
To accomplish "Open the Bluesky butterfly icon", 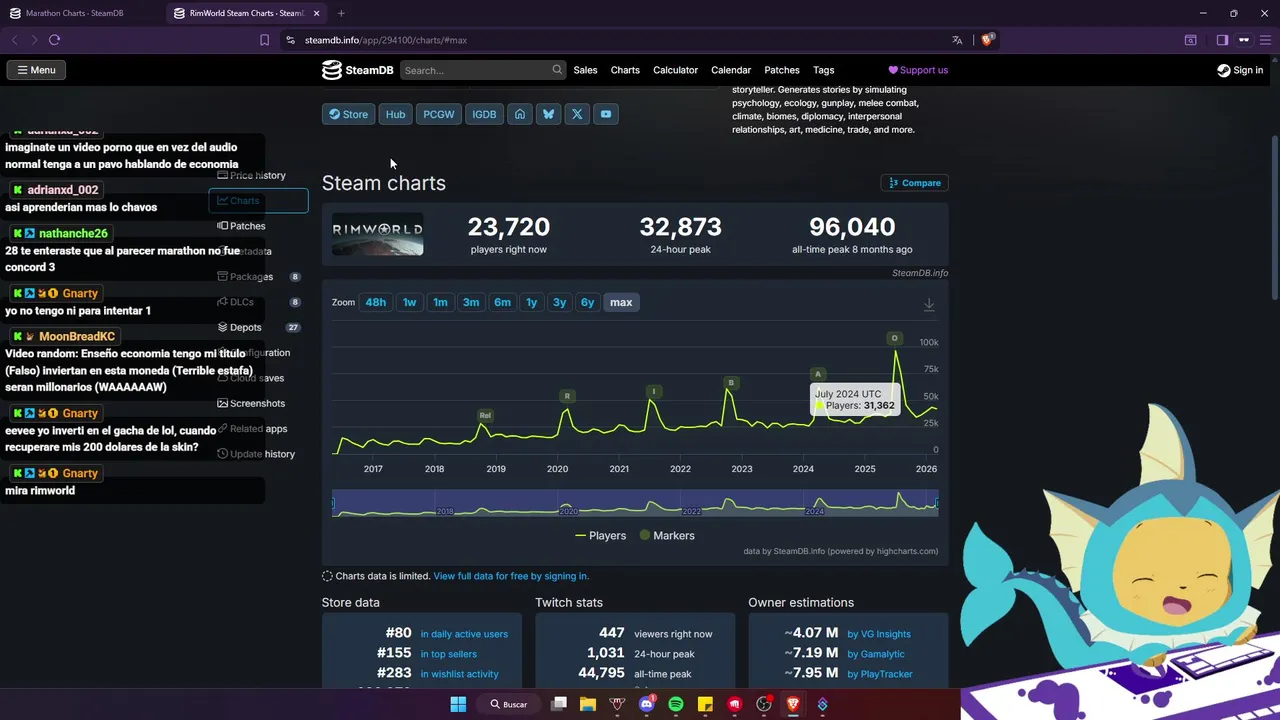I will coord(548,114).
